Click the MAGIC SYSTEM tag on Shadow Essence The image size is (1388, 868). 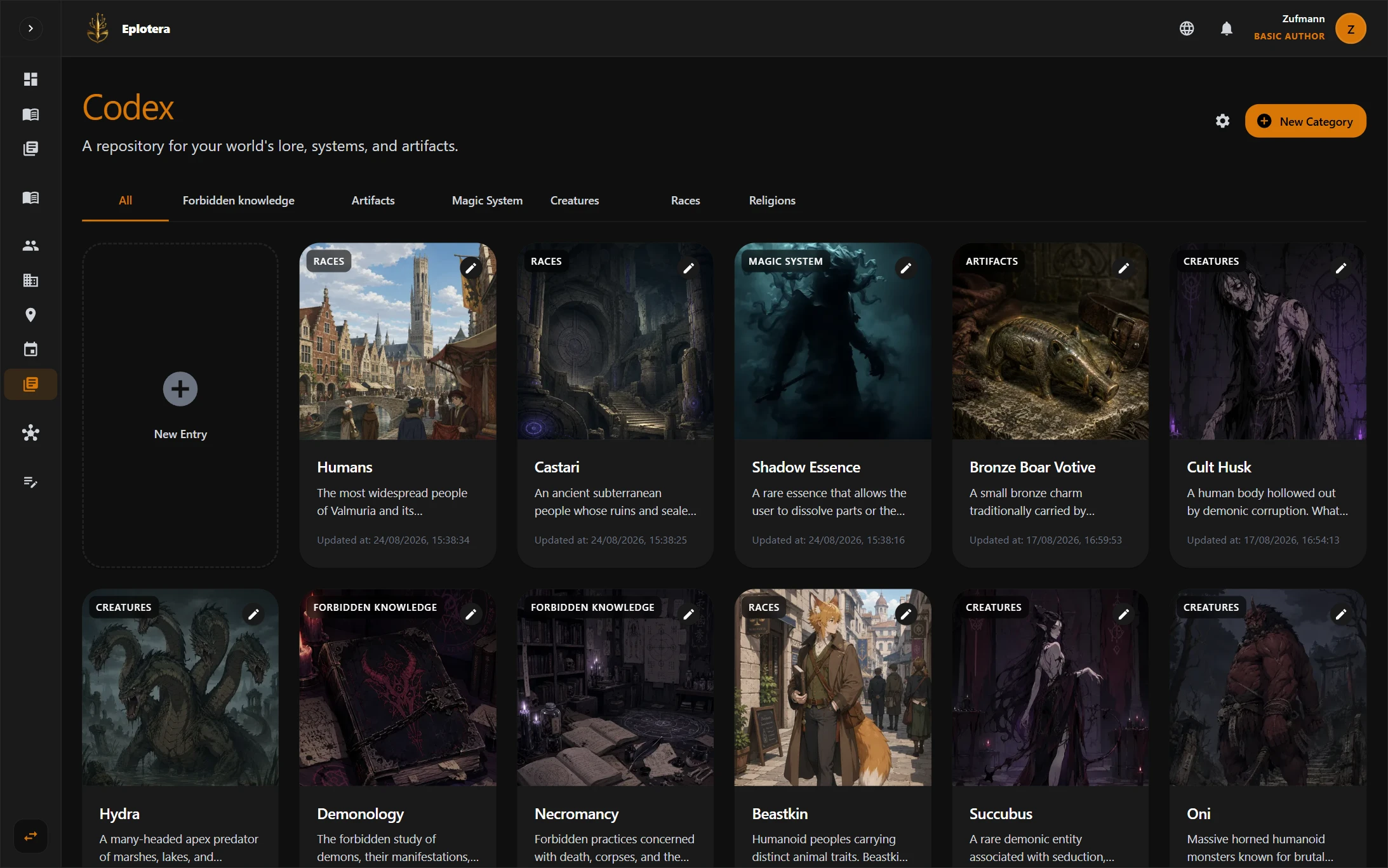tap(785, 261)
